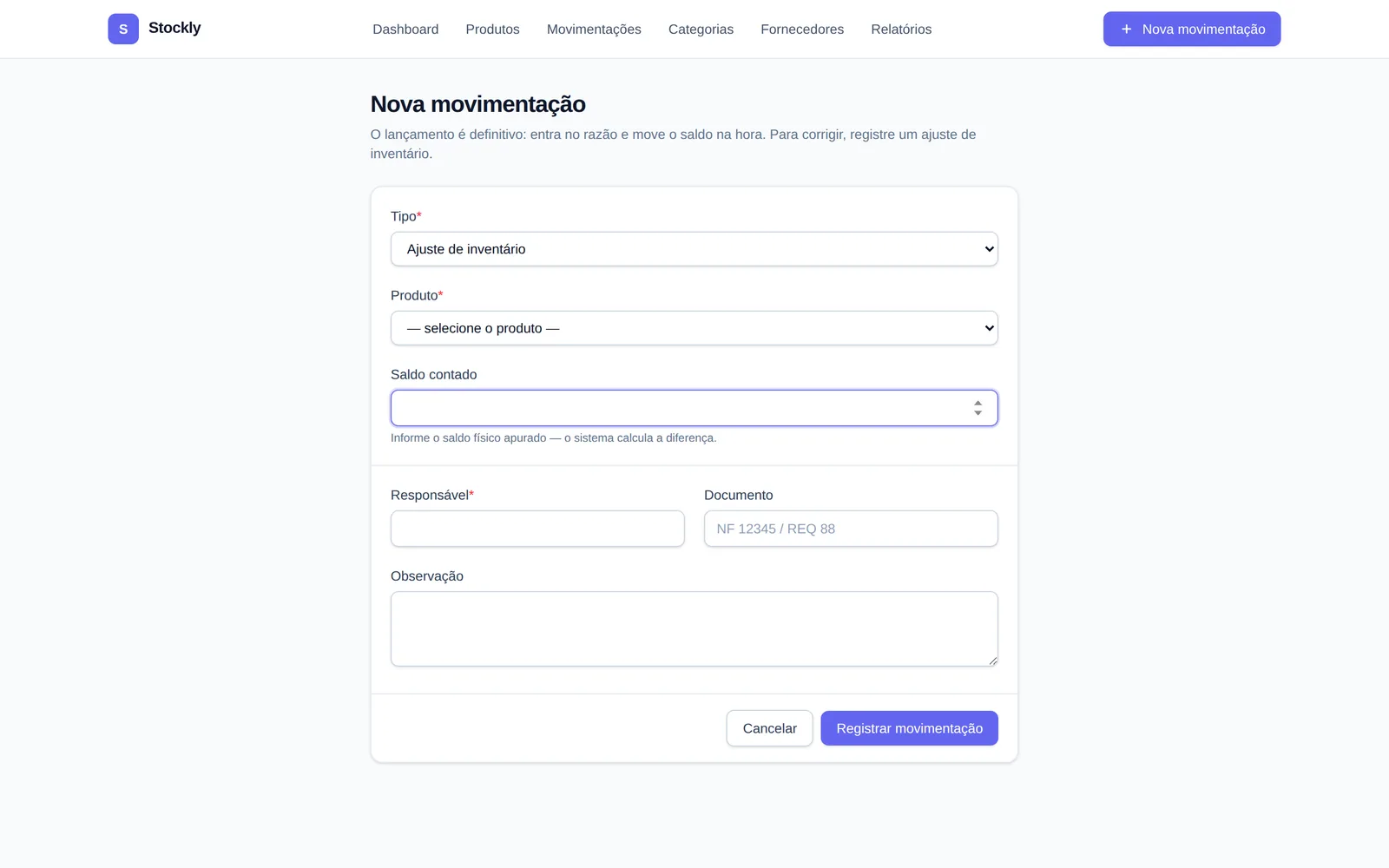Decrement Saldo contado with down arrow
This screenshot has width=1389, height=868.
click(978, 413)
